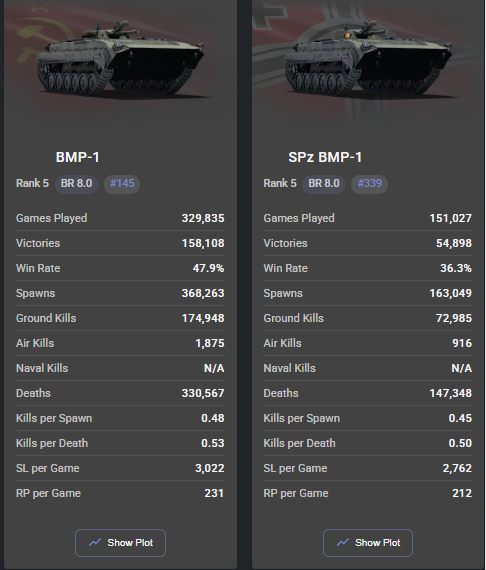Open the SPz BMP-1 German vehicle image
Screen dimensions: 486x570
point(368,60)
